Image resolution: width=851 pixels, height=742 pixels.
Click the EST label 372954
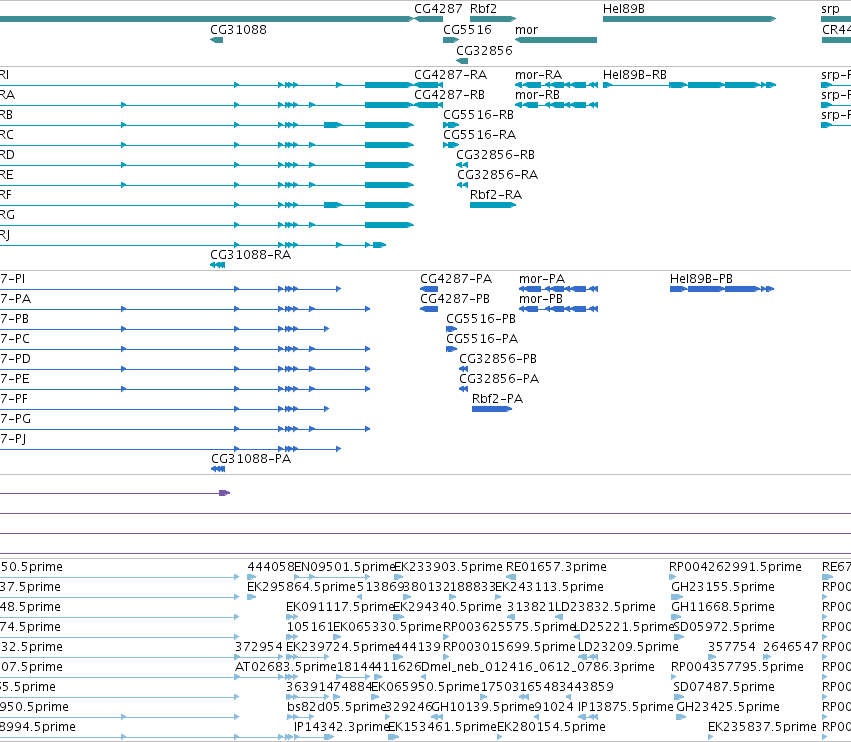pyautogui.click(x=259, y=648)
